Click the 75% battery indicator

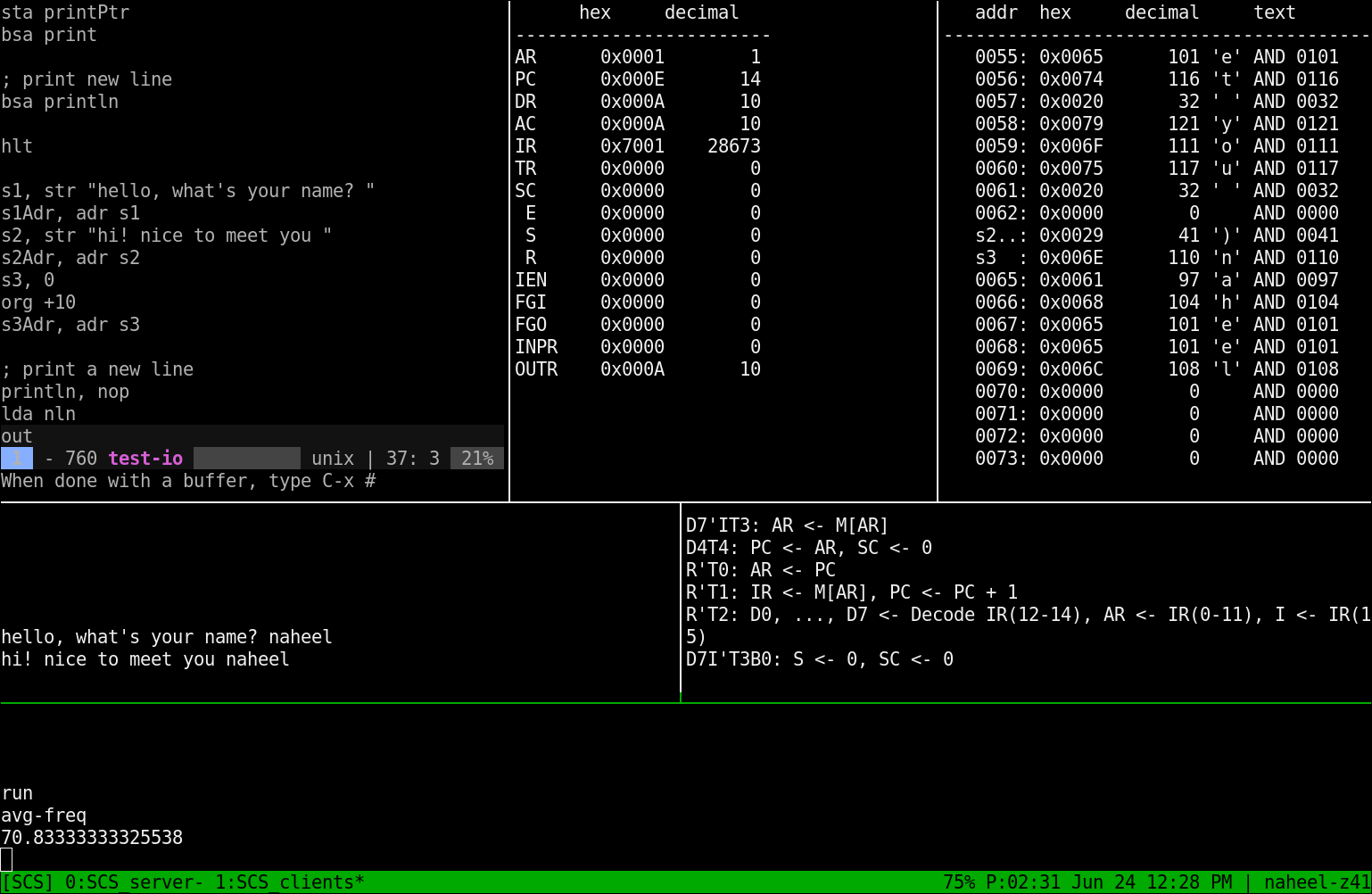coord(959,882)
